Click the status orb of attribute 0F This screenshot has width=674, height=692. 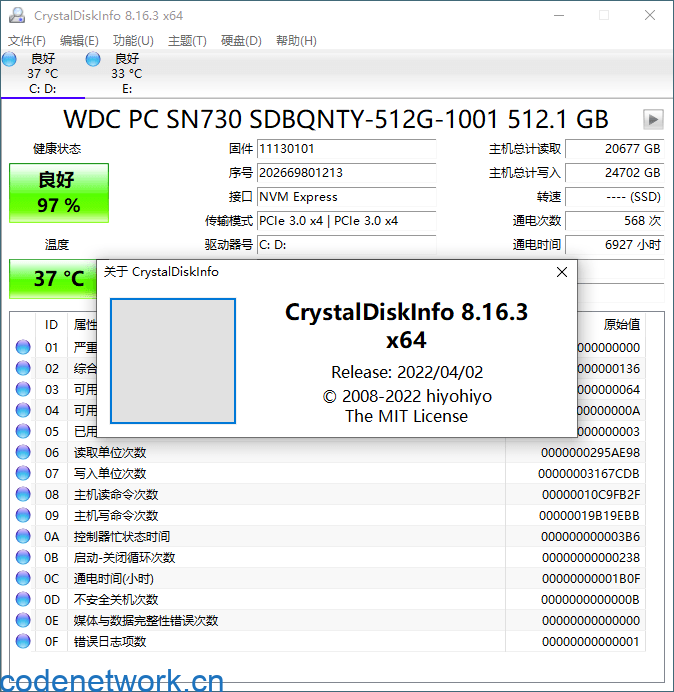pos(23,641)
